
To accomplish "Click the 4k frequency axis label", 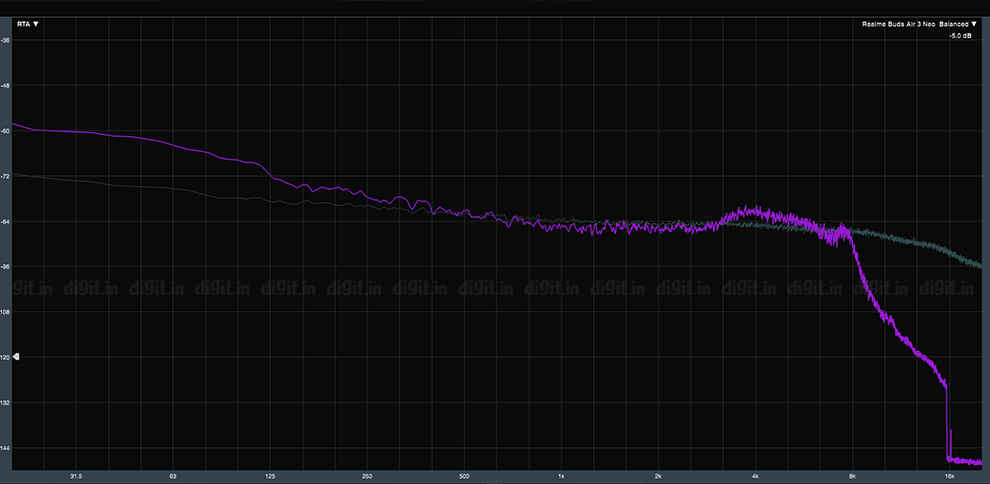I will click(755, 475).
